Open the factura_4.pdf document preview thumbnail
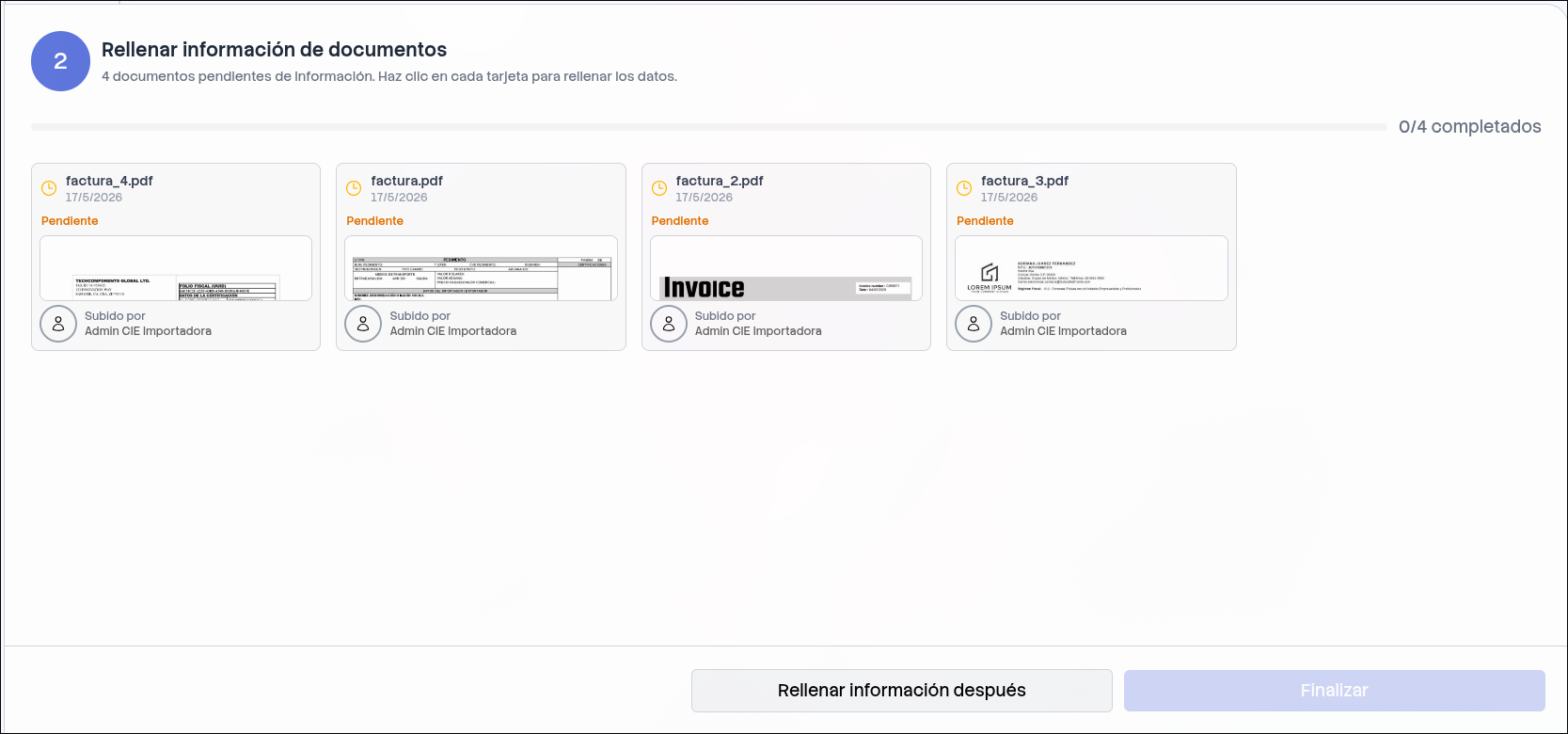Image resolution: width=1568 pixels, height=734 pixels. tap(176, 268)
